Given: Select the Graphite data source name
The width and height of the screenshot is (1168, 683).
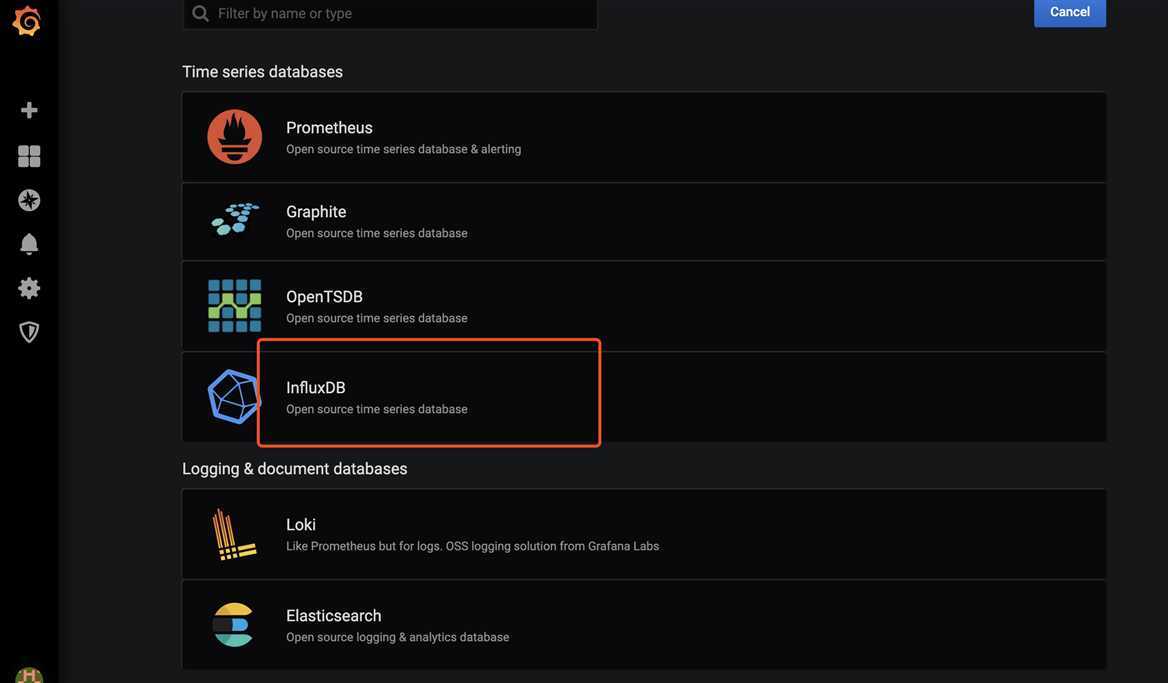Looking at the screenshot, I should (316, 212).
